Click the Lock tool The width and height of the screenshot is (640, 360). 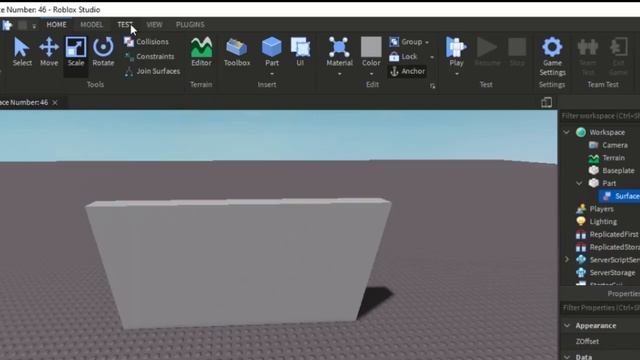click(403, 56)
